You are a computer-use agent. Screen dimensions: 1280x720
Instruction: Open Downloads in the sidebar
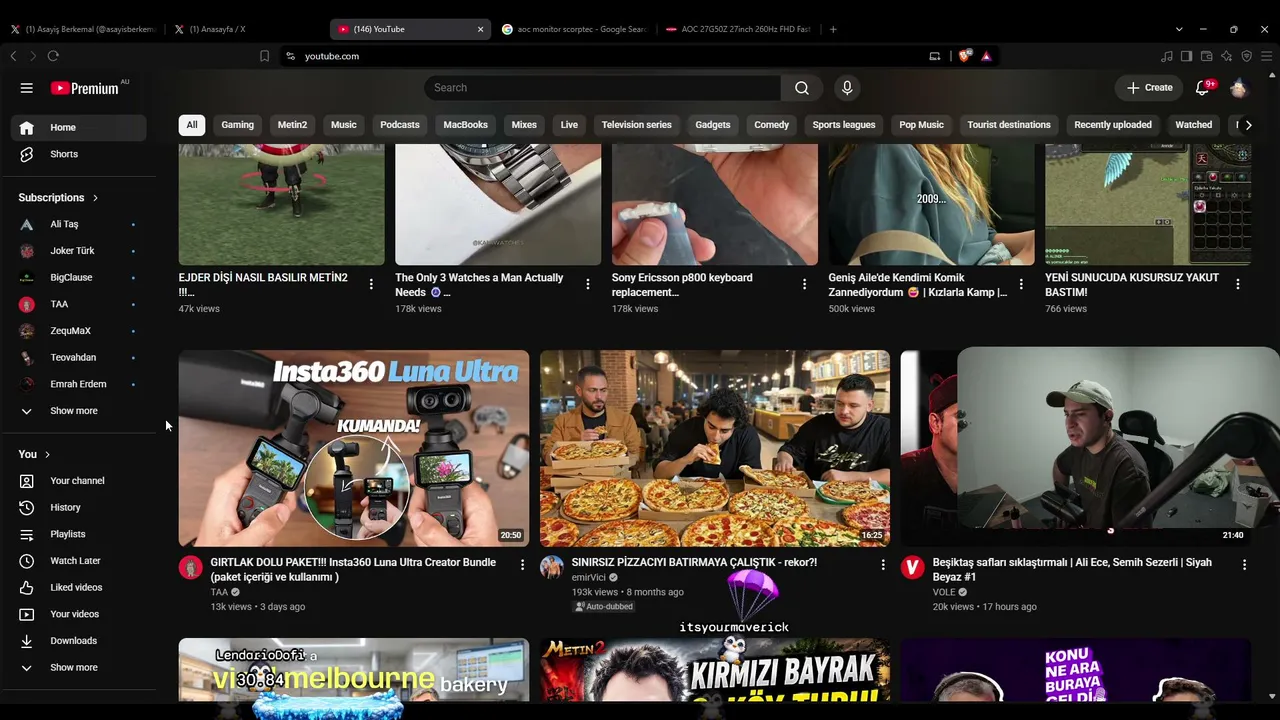[80, 641]
